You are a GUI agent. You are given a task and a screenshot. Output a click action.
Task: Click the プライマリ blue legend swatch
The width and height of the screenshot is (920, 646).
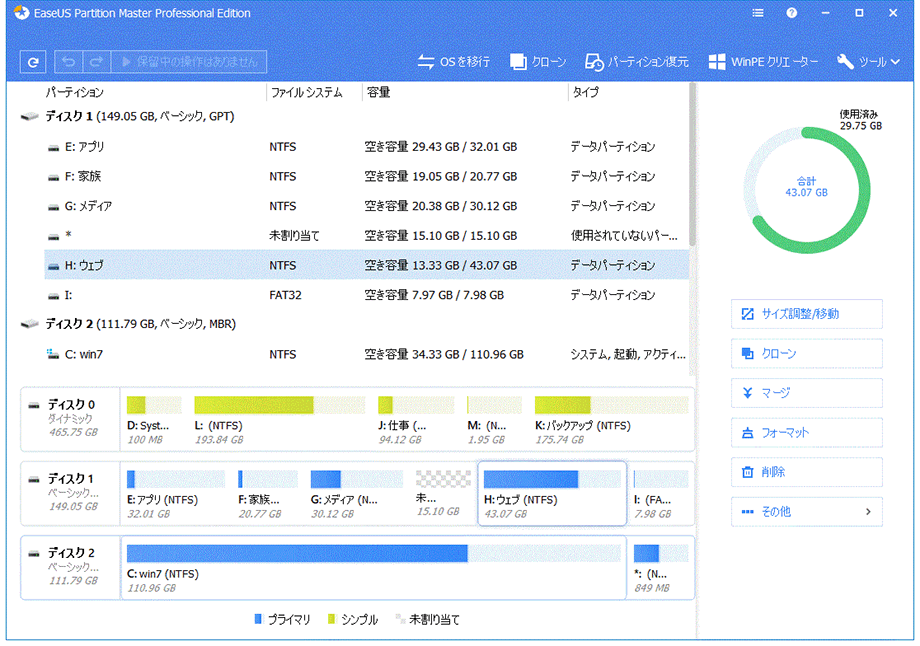(258, 619)
